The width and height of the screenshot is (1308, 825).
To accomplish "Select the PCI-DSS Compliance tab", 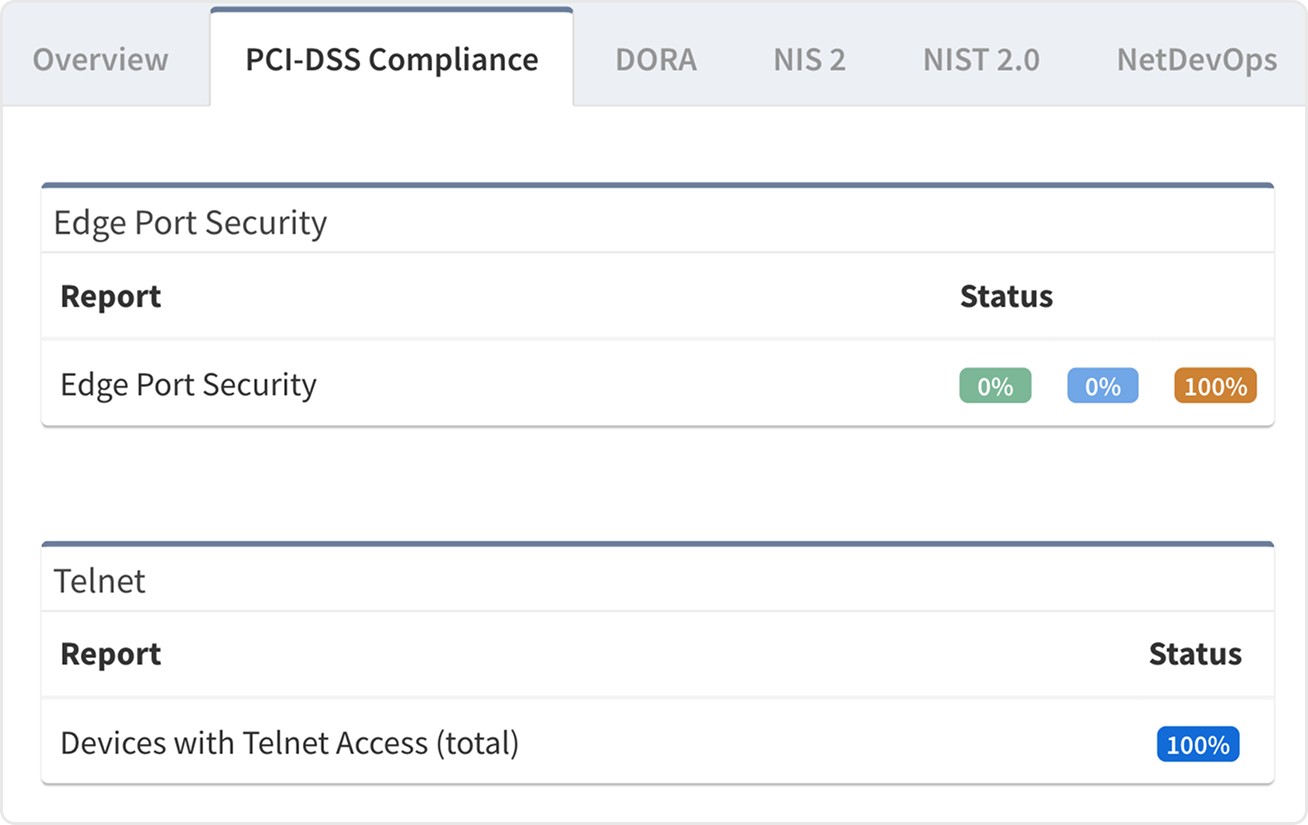I will 391,59.
